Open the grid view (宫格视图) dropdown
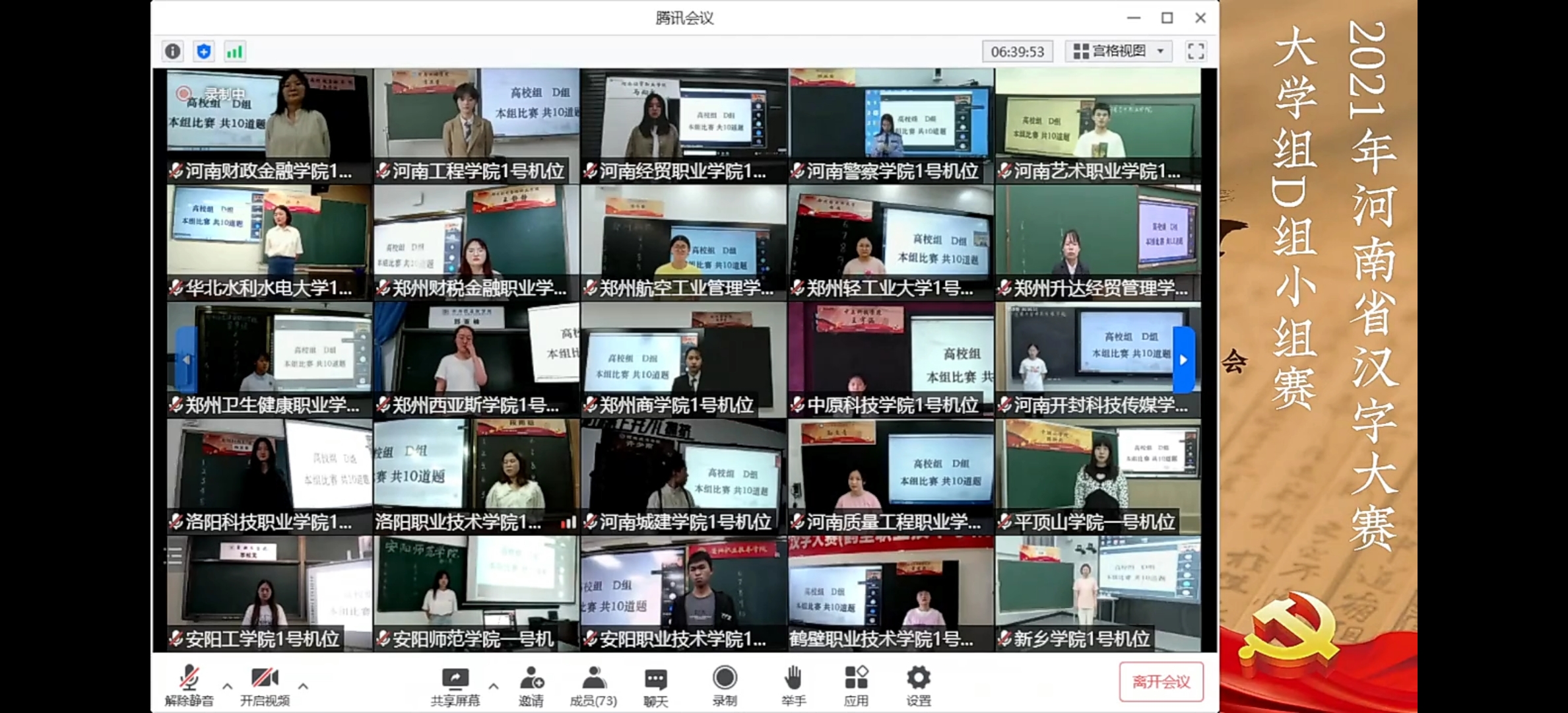The width and height of the screenshot is (1568, 713). coord(1119,51)
